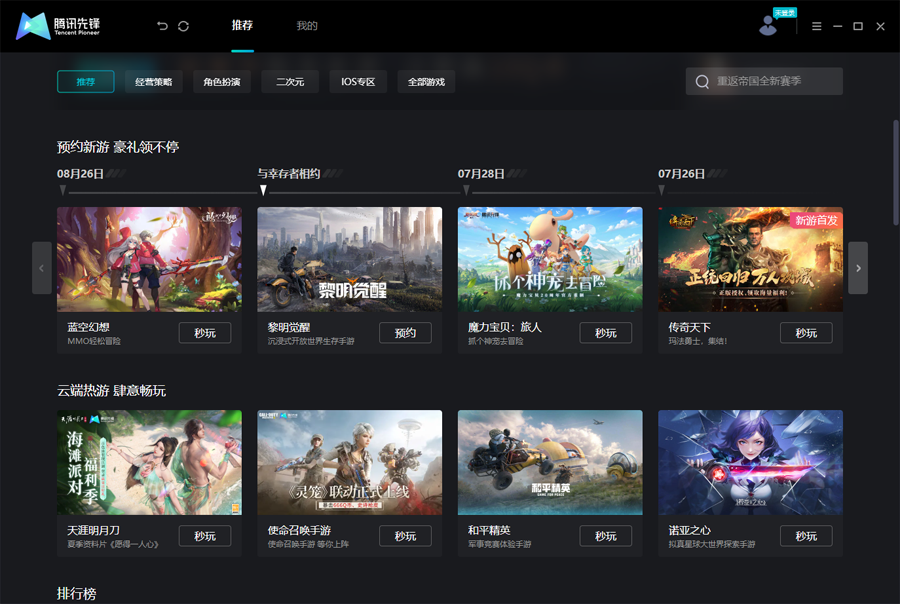The height and width of the screenshot is (604, 900).
Task: Click the Tencent Pioneer logo
Action: (58, 26)
